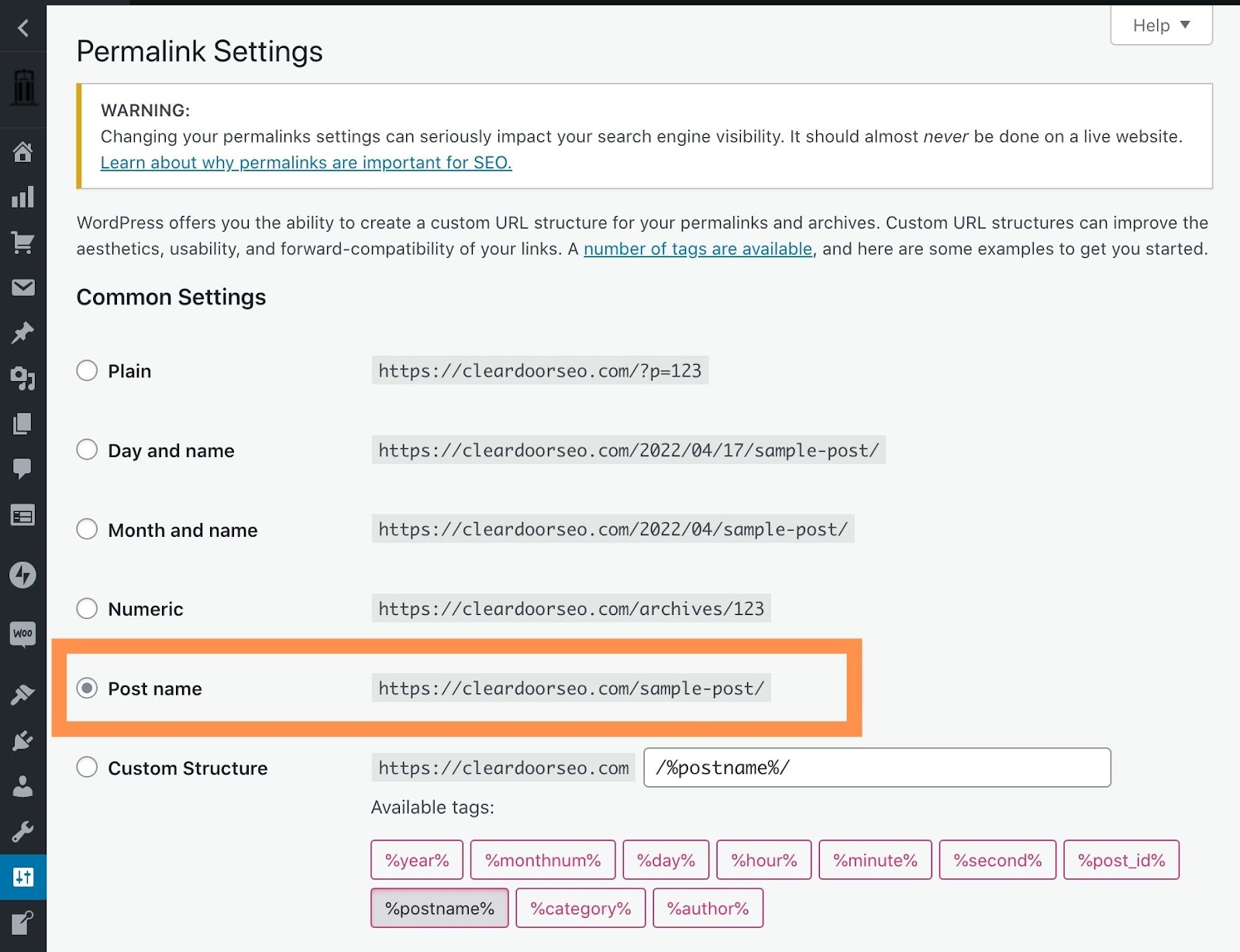This screenshot has height=952, width=1240.
Task: Open the active Settings sliders icon
Action: click(23, 877)
